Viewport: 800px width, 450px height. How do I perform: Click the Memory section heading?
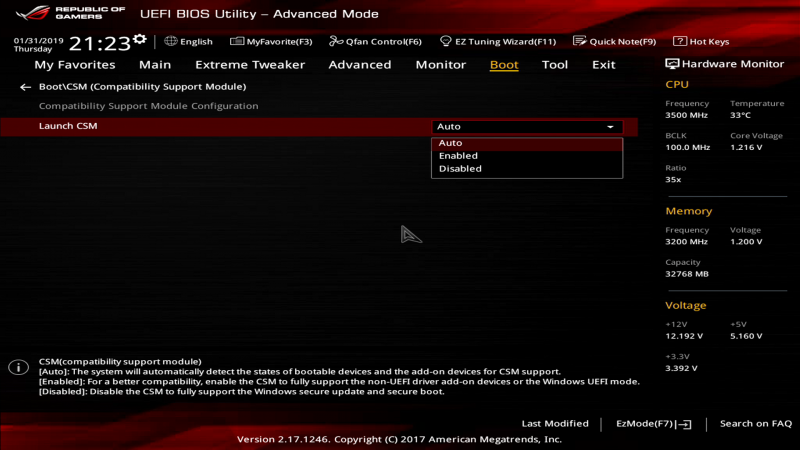pyautogui.click(x=688, y=211)
